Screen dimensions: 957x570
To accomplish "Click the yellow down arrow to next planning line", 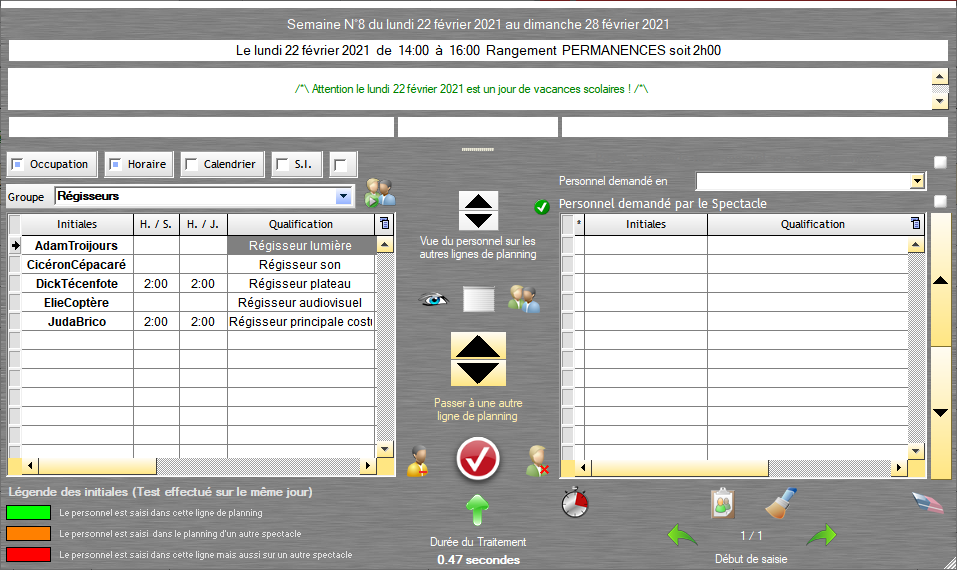I will tap(478, 374).
